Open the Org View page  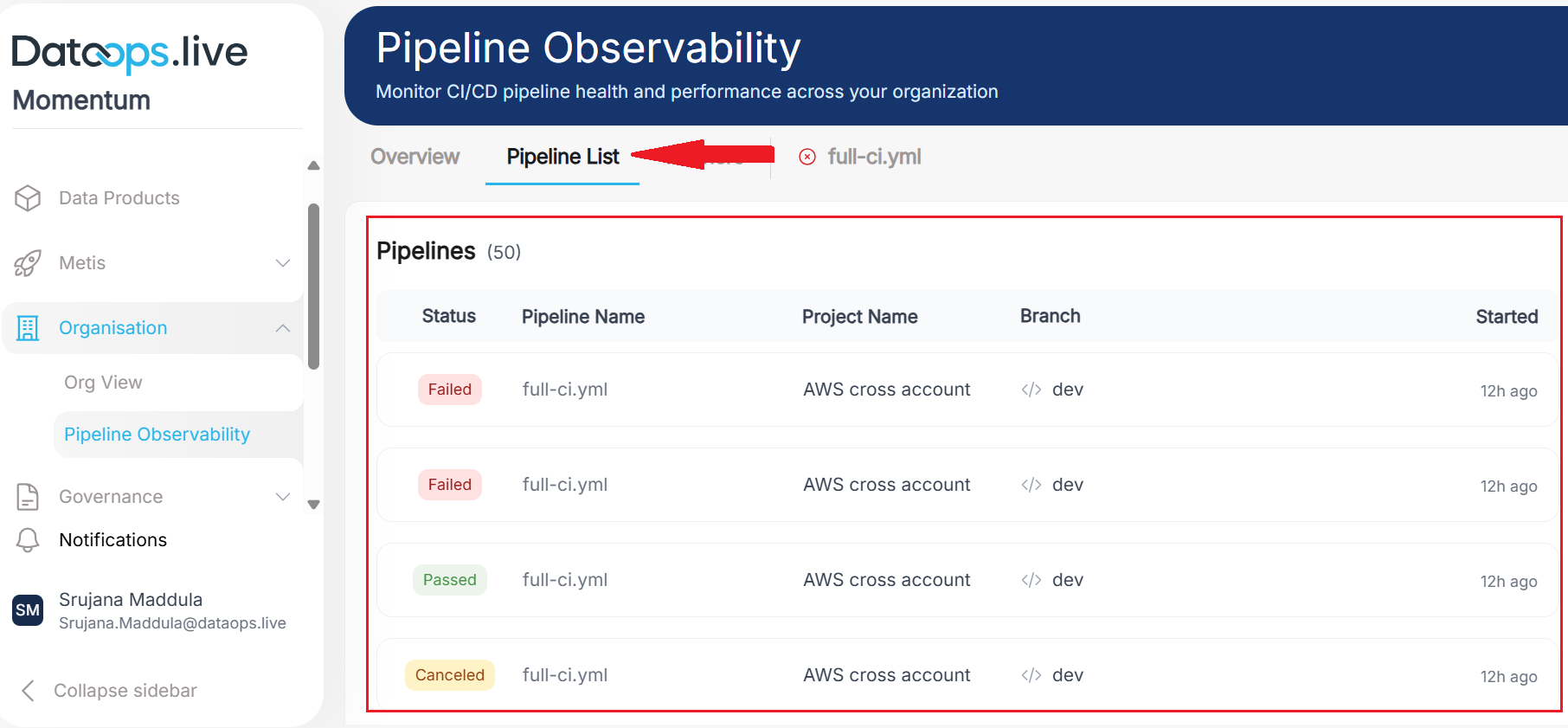click(103, 383)
